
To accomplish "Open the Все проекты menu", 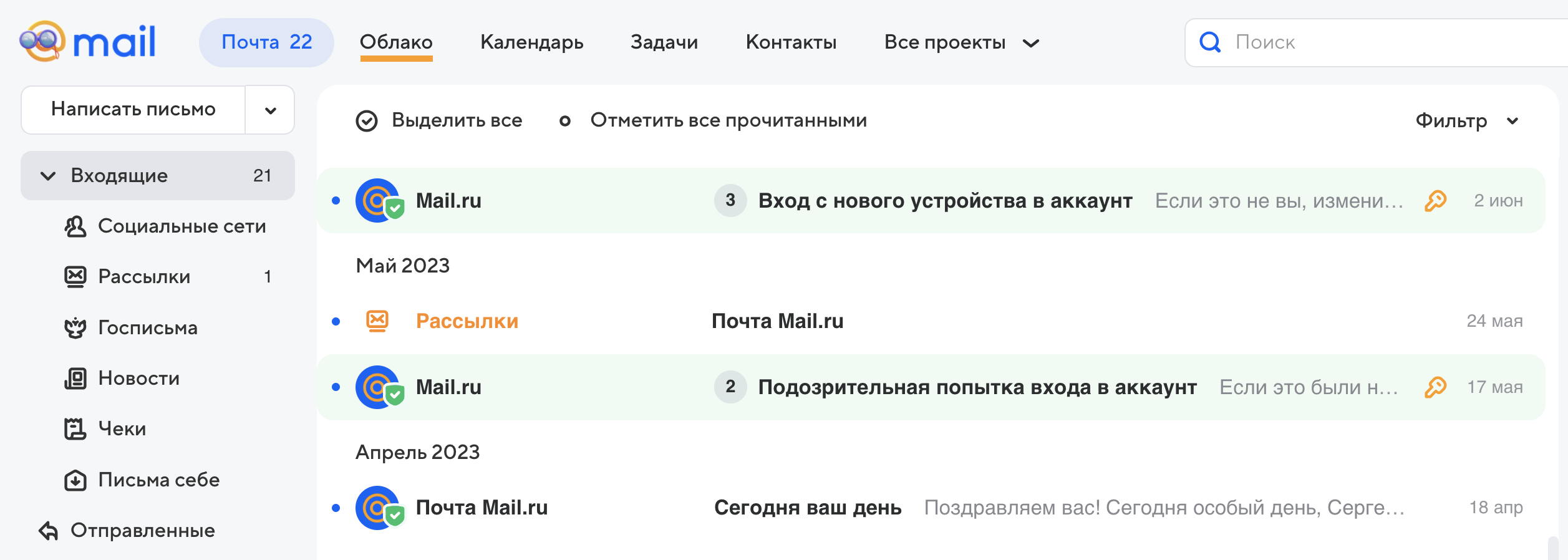I will [x=961, y=42].
